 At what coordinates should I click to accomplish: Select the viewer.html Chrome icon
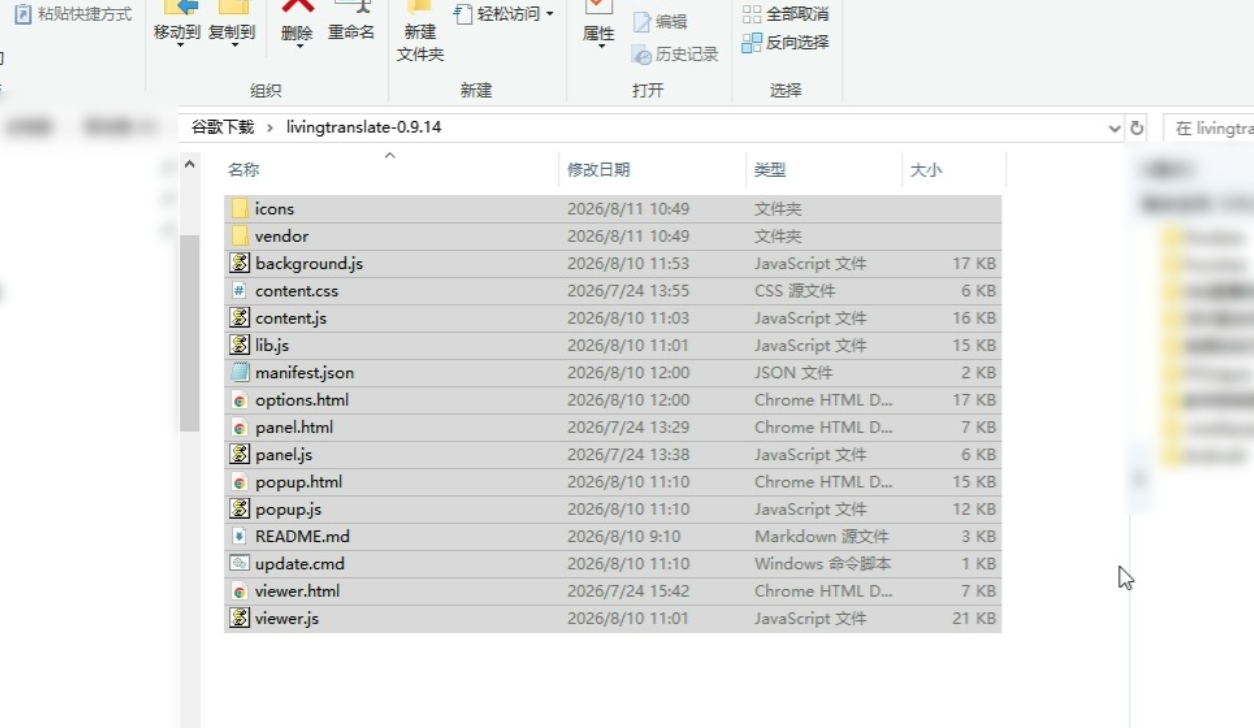click(239, 591)
